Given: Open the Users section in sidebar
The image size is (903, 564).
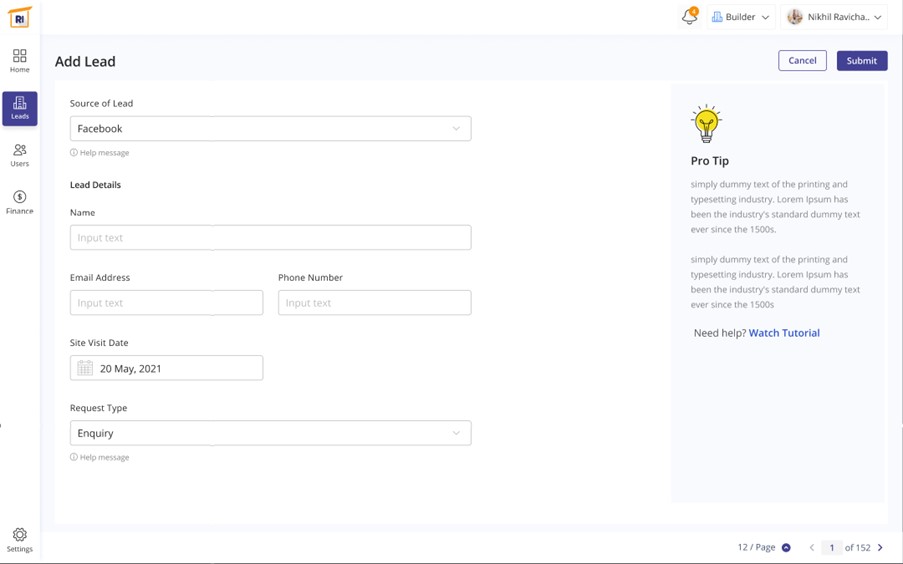Looking at the screenshot, I should tap(20, 155).
